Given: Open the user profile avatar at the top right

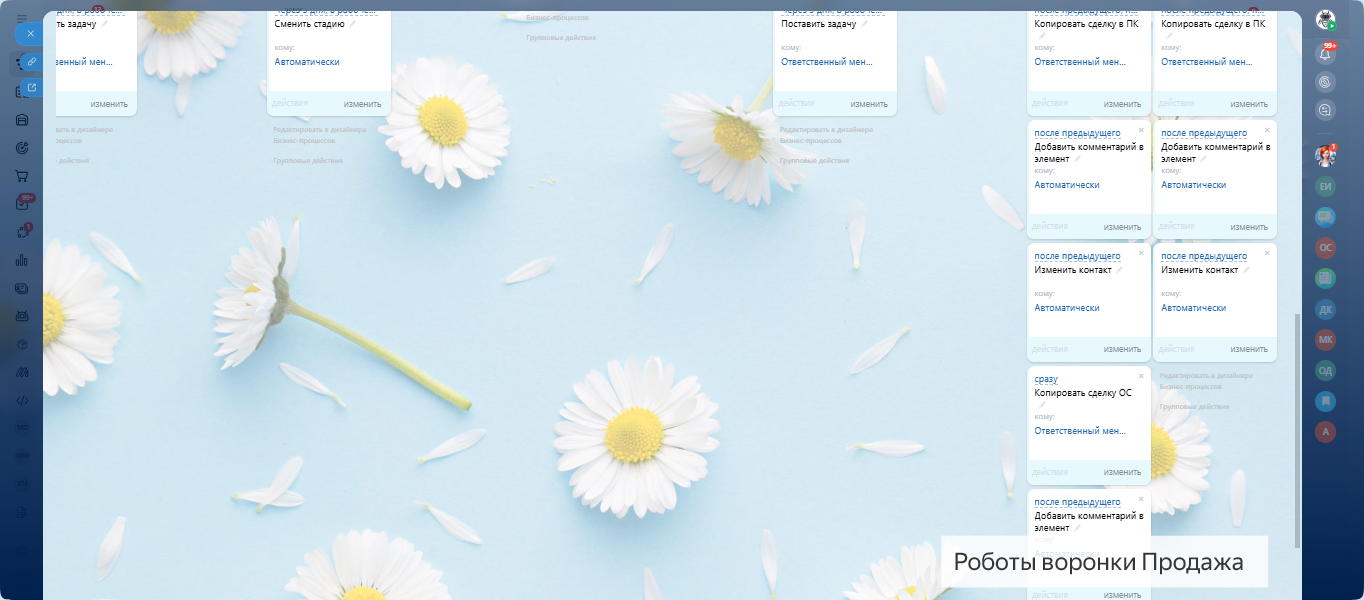Looking at the screenshot, I should pos(1325,20).
